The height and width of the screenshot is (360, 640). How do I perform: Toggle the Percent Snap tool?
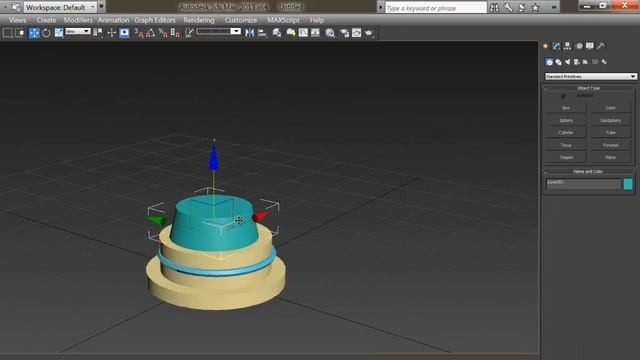point(163,33)
